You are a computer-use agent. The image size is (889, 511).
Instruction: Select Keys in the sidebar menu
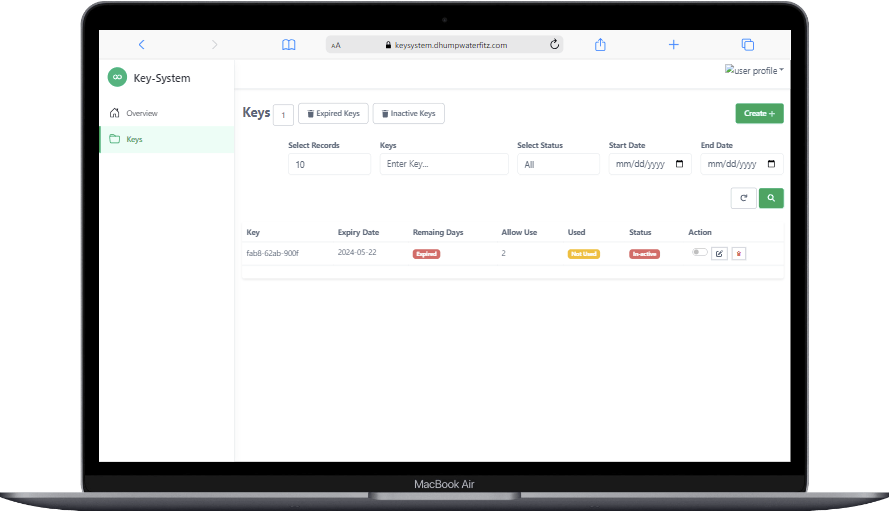[x=134, y=139]
